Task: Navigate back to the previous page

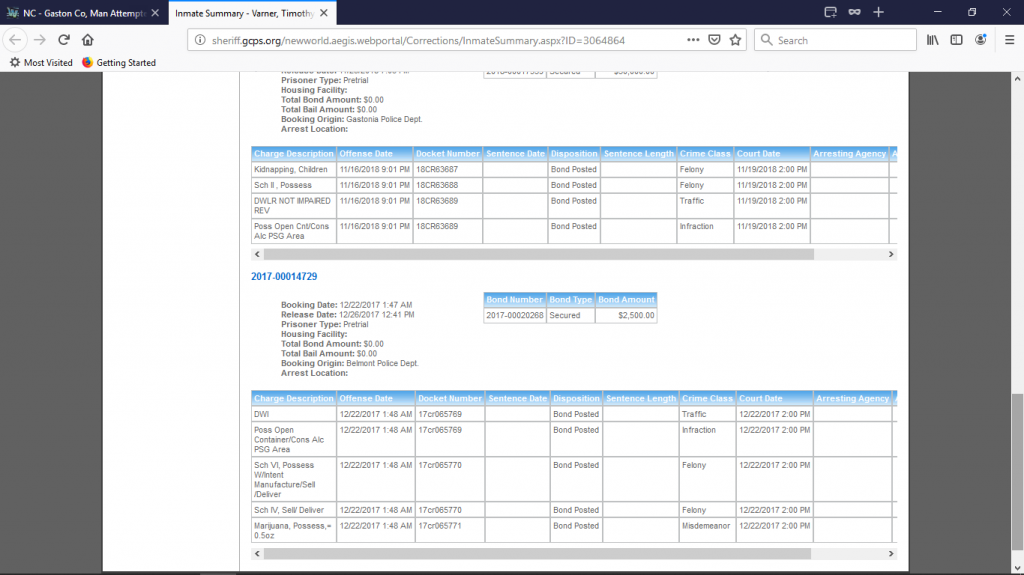Action: tap(15, 40)
